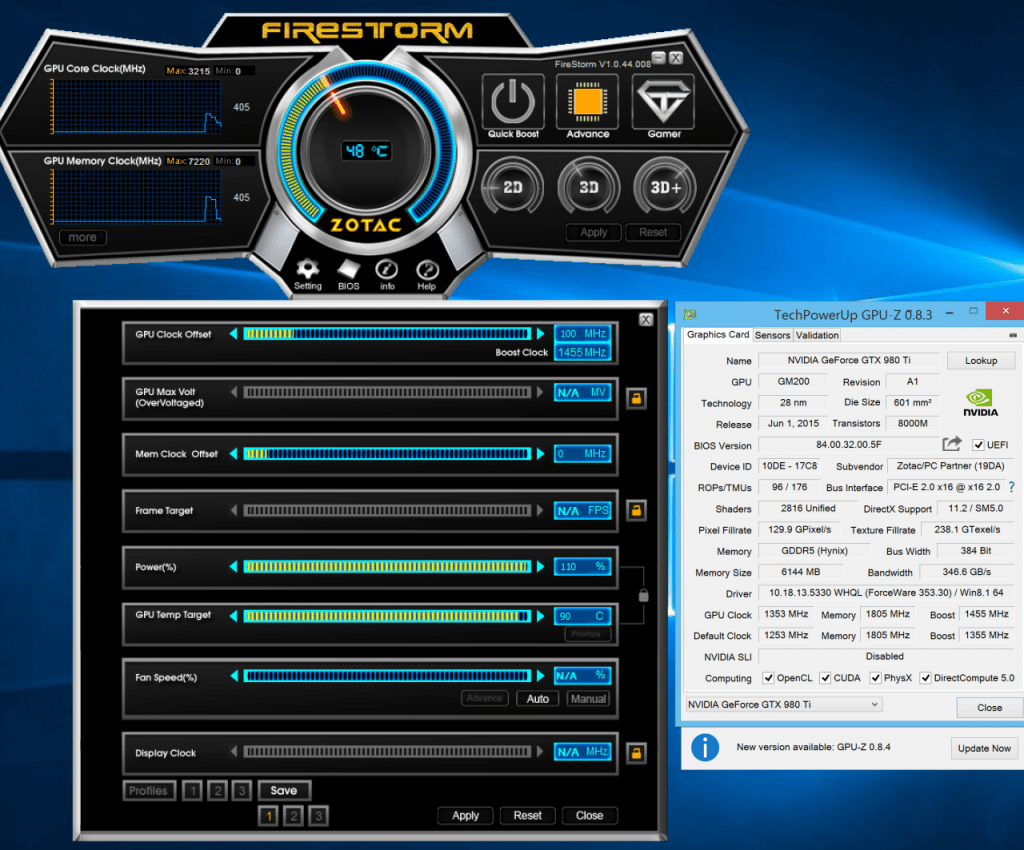Image resolution: width=1024 pixels, height=850 pixels.
Task: Switch to the Sensors tab
Action: [x=772, y=335]
